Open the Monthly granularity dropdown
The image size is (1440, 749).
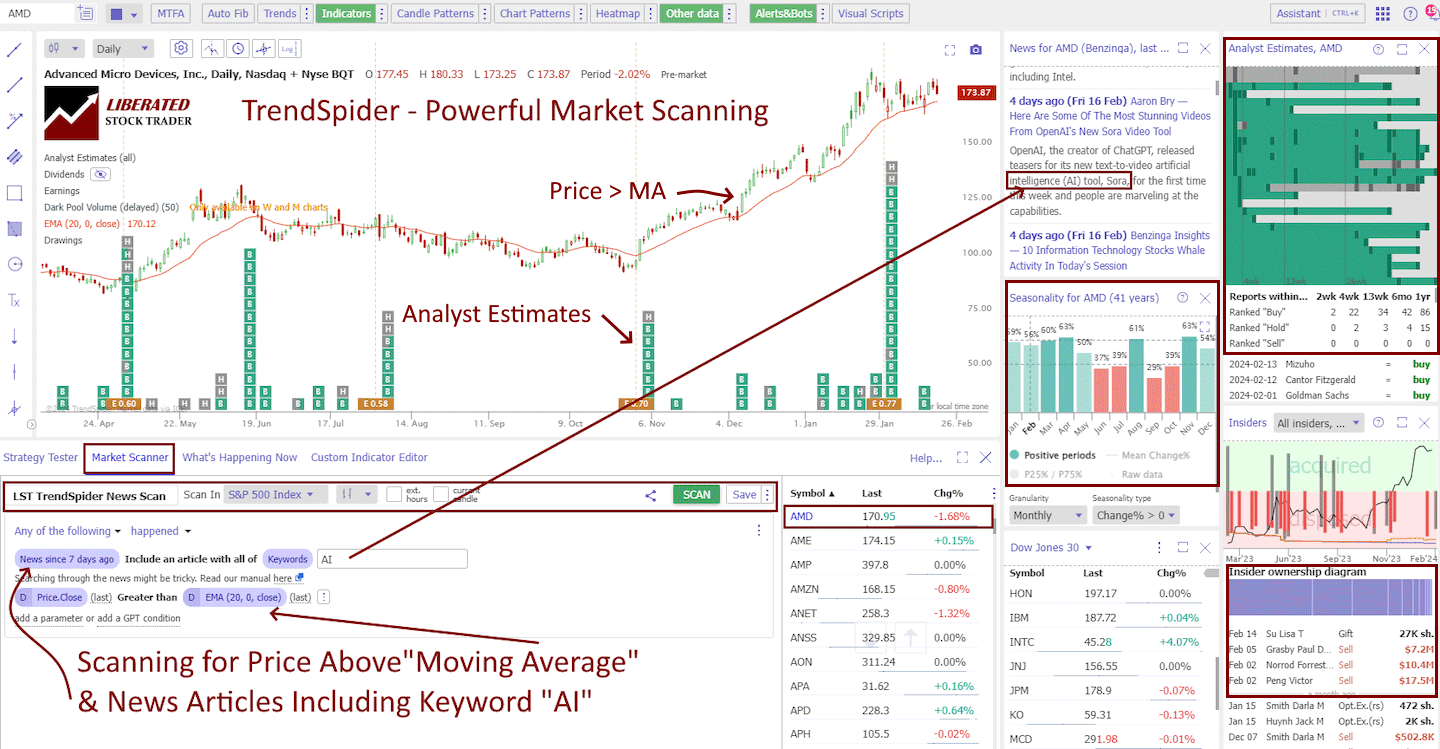(1047, 515)
